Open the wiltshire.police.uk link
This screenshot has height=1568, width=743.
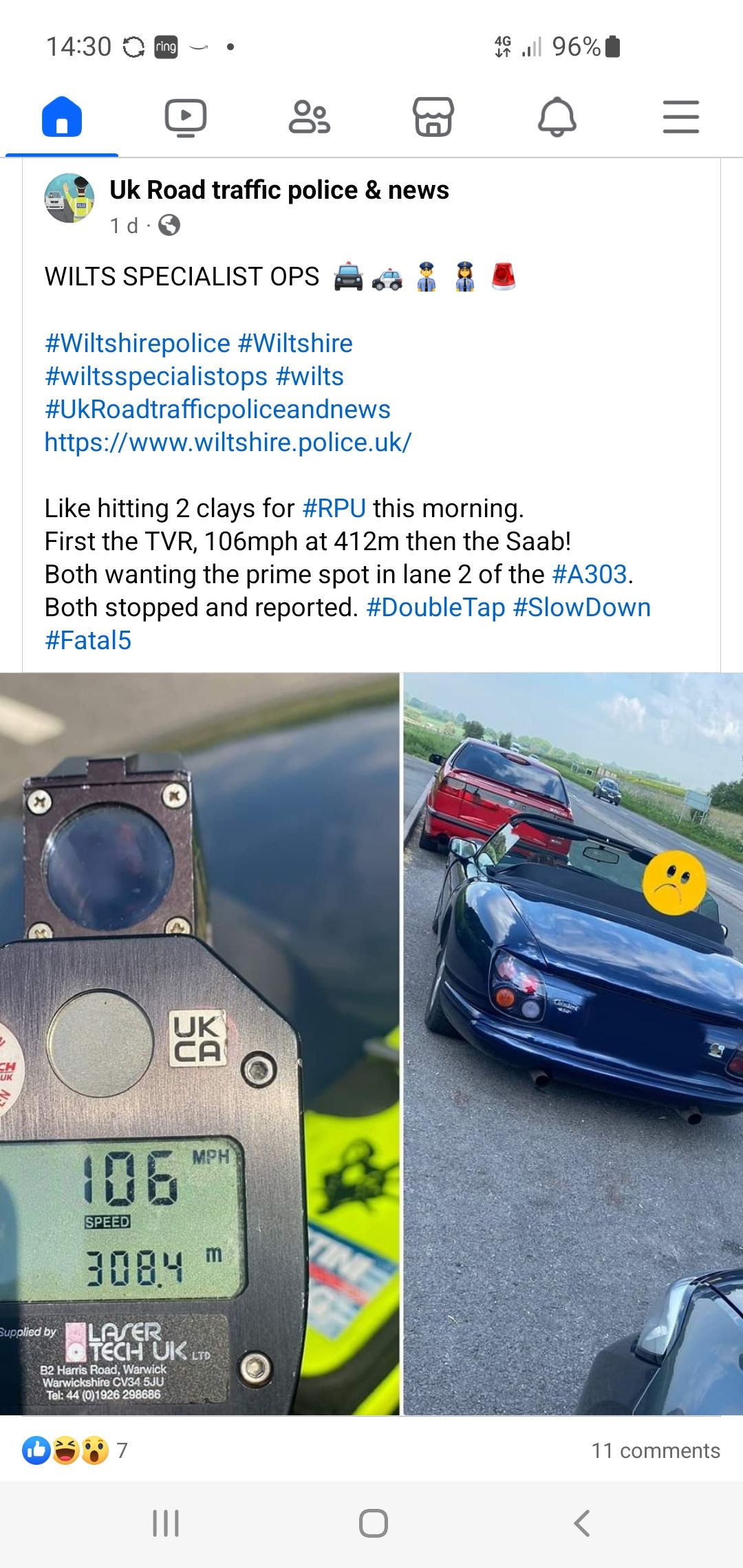(x=228, y=442)
